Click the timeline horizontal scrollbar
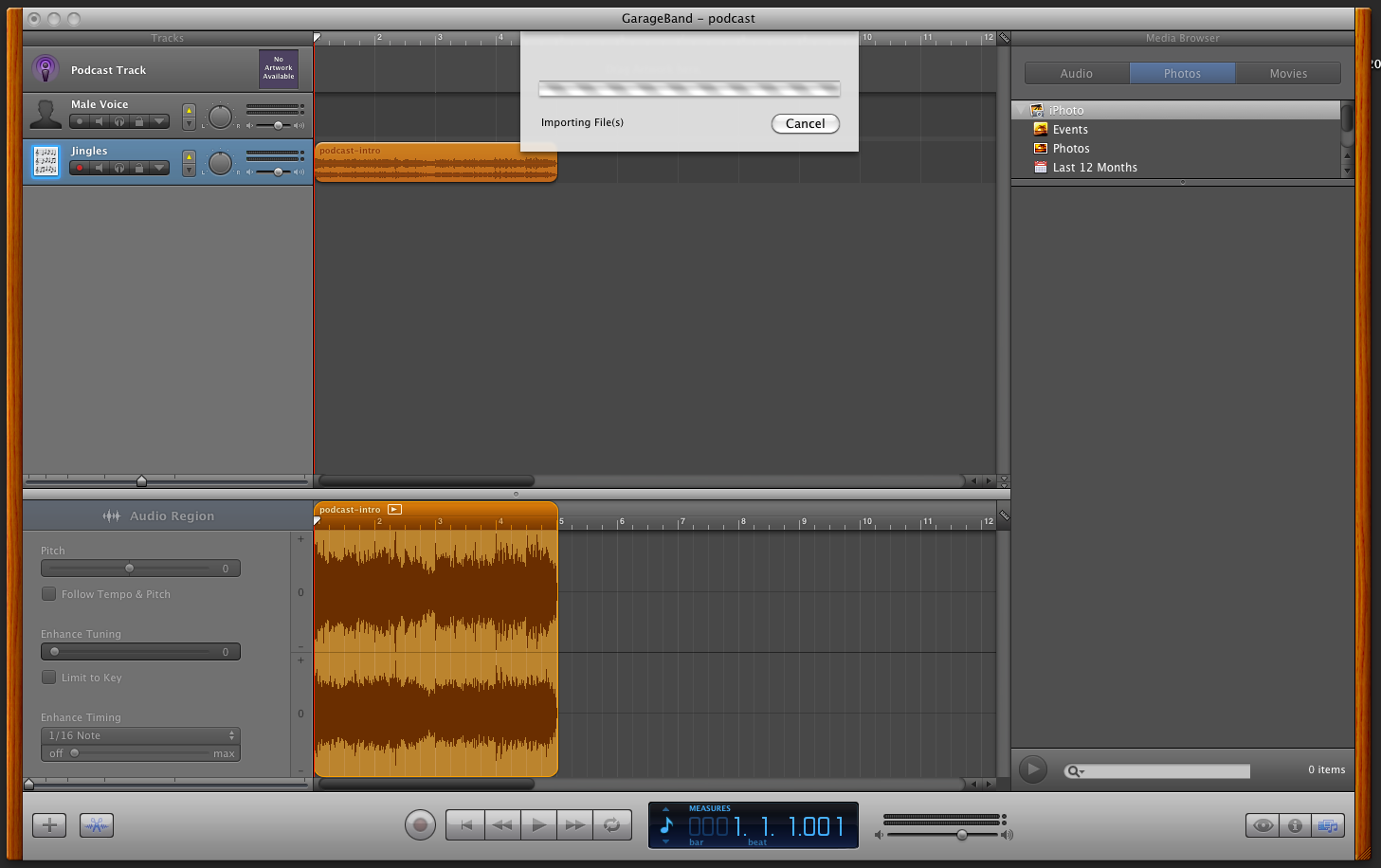The height and width of the screenshot is (868, 1381). [427, 480]
